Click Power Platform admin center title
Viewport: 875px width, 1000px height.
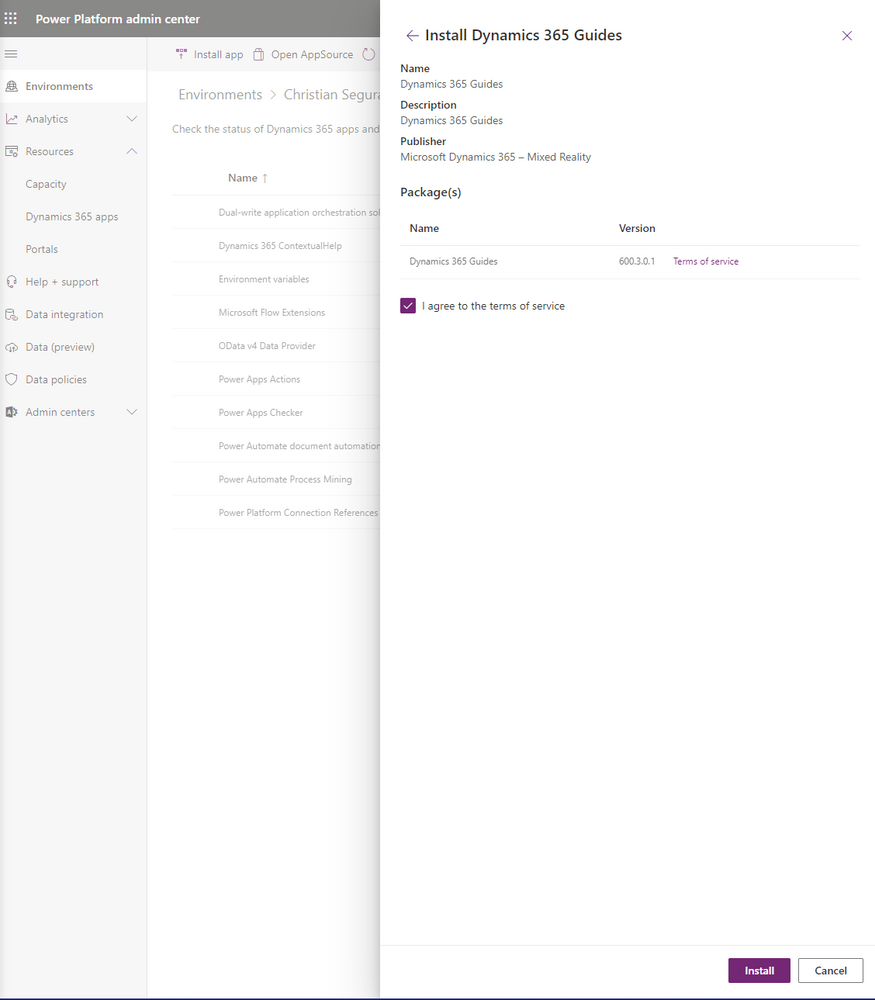[117, 19]
